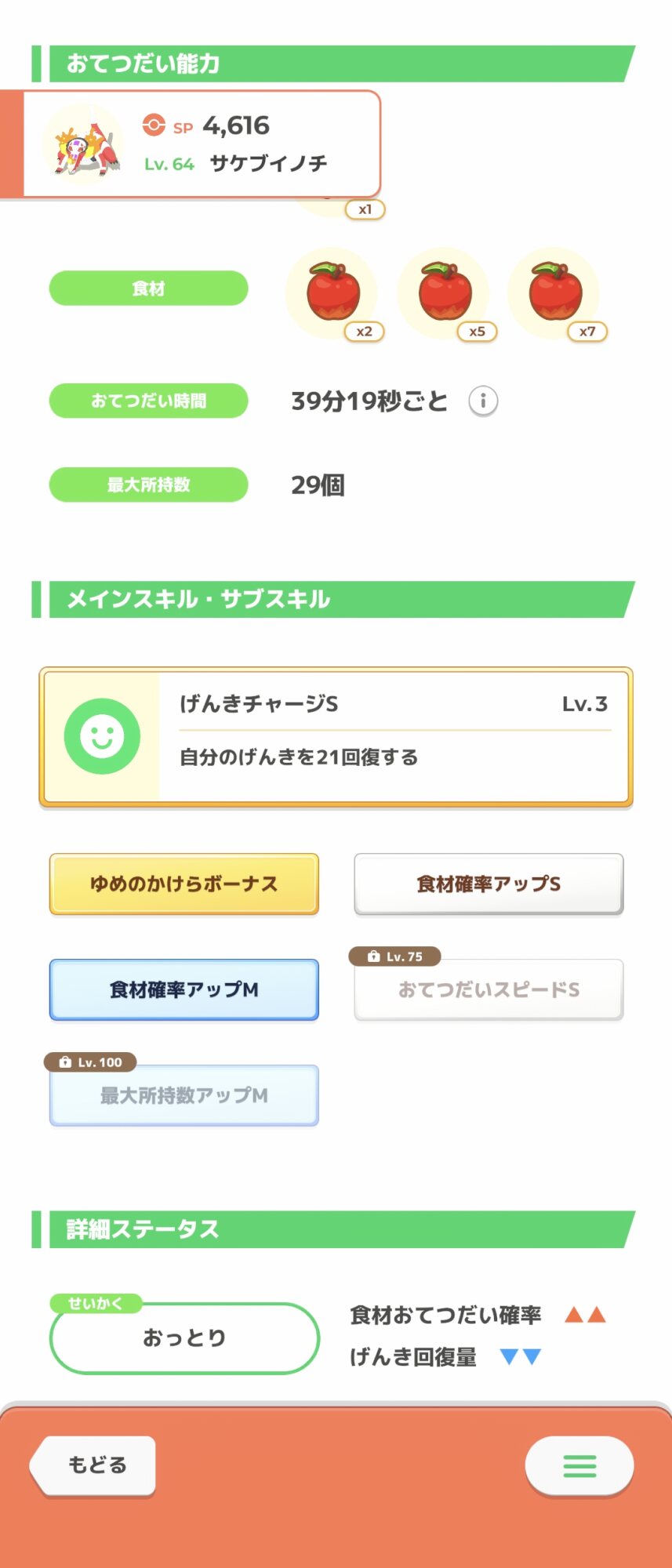
Task: Tap the info icon beside helping time
Action: coord(483,401)
